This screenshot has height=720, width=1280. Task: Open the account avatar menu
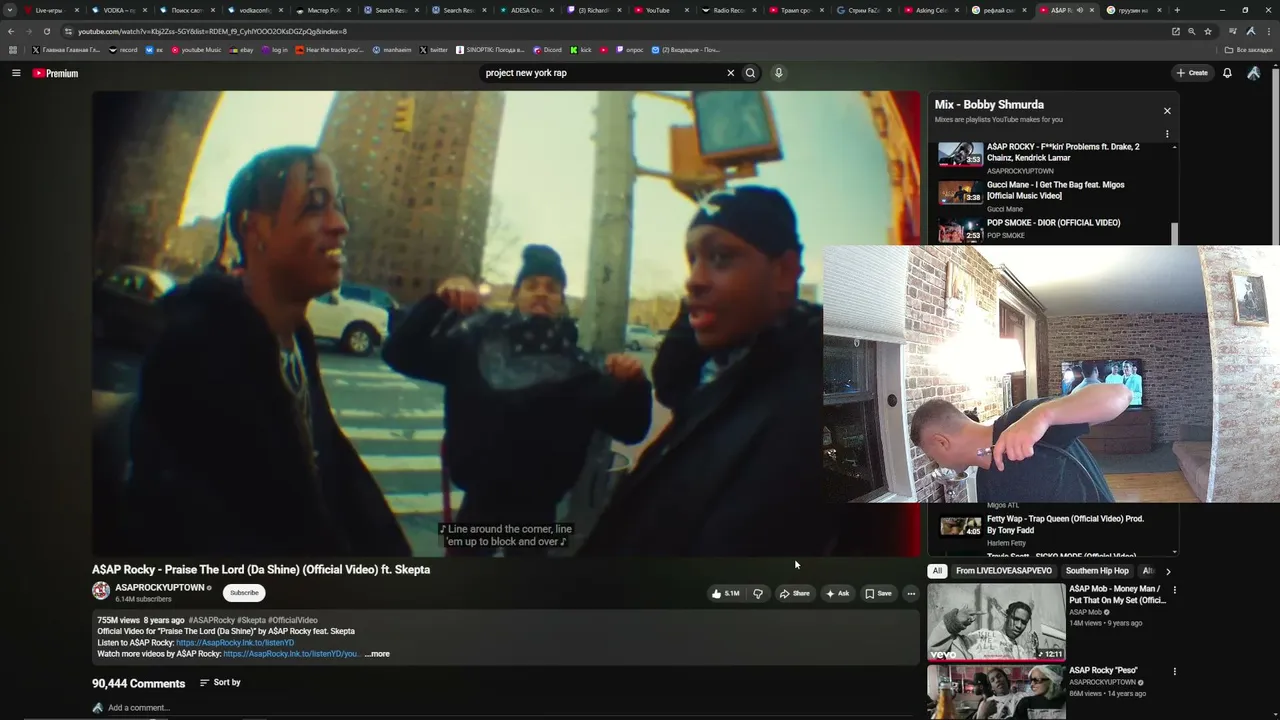coord(1253,73)
